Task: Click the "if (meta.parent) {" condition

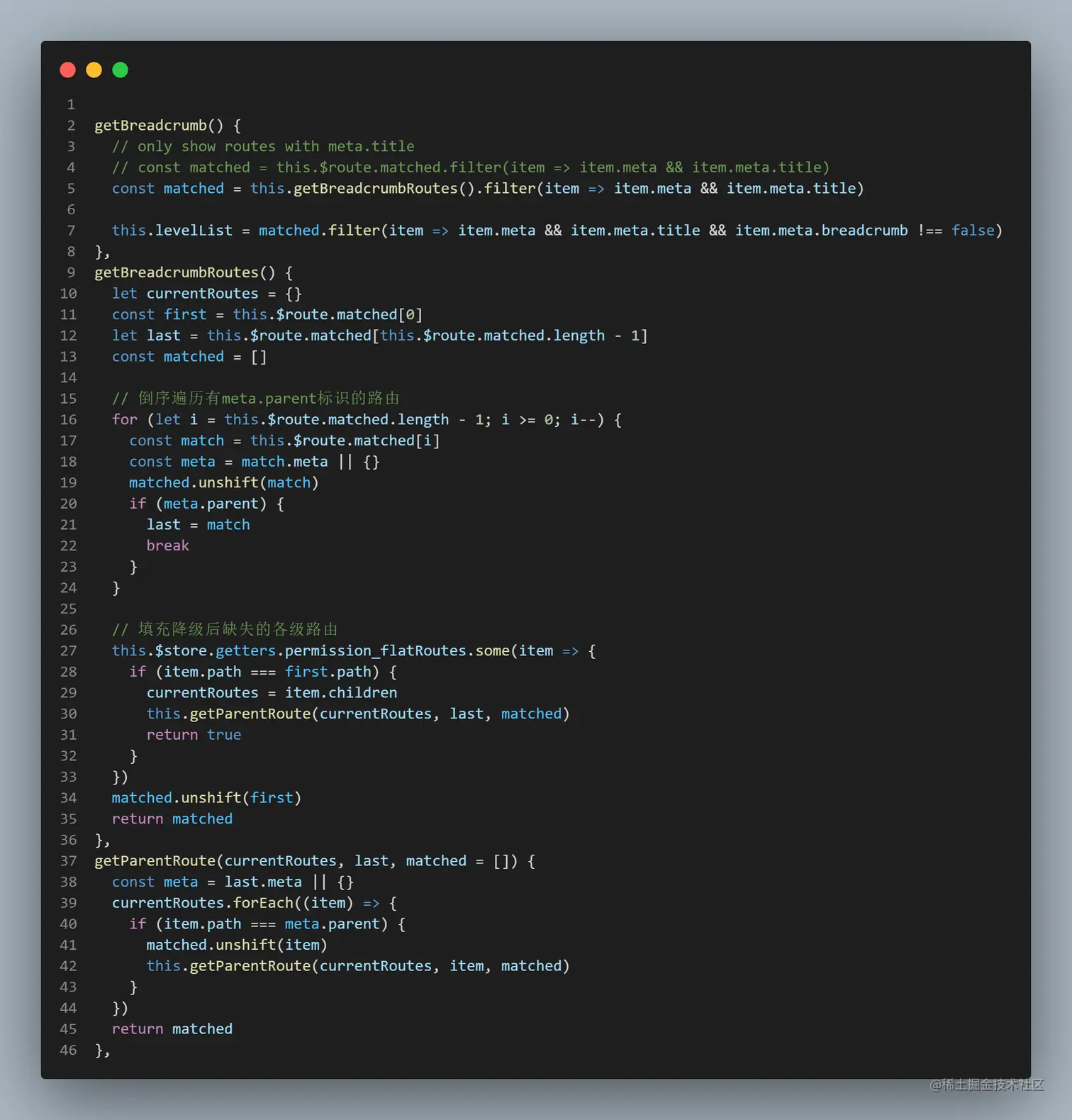Action: 206,504
